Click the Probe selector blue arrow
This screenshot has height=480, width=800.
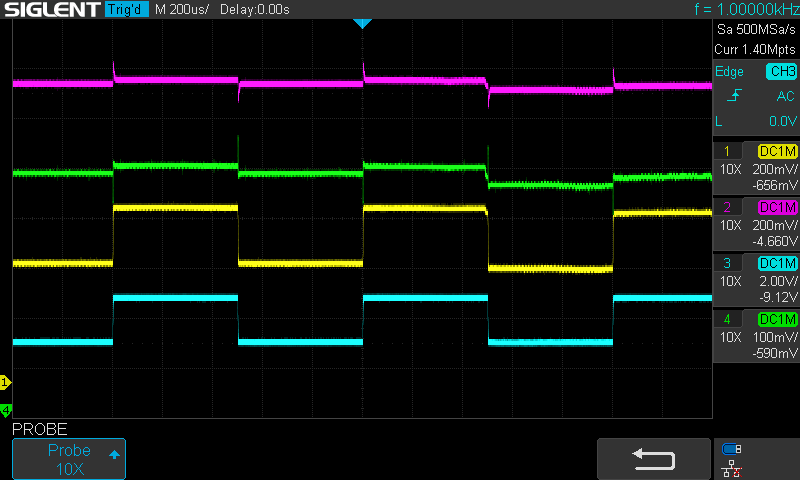pos(114,454)
